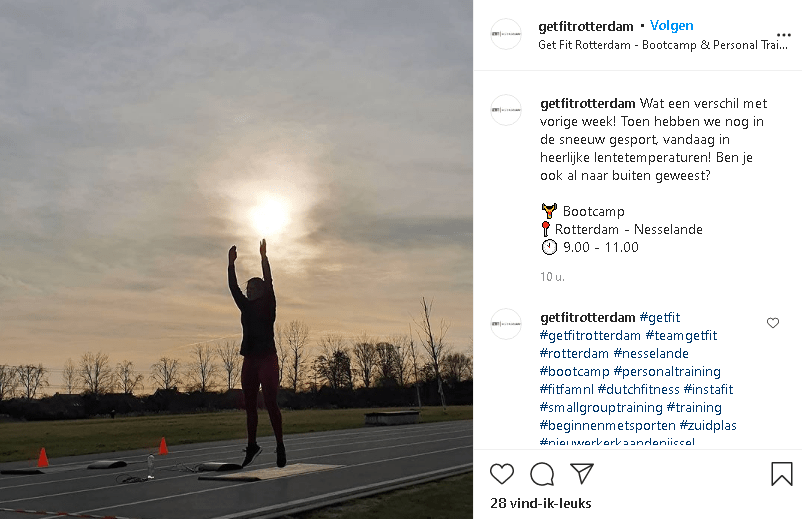Like the post with the heart icon

click(x=502, y=474)
